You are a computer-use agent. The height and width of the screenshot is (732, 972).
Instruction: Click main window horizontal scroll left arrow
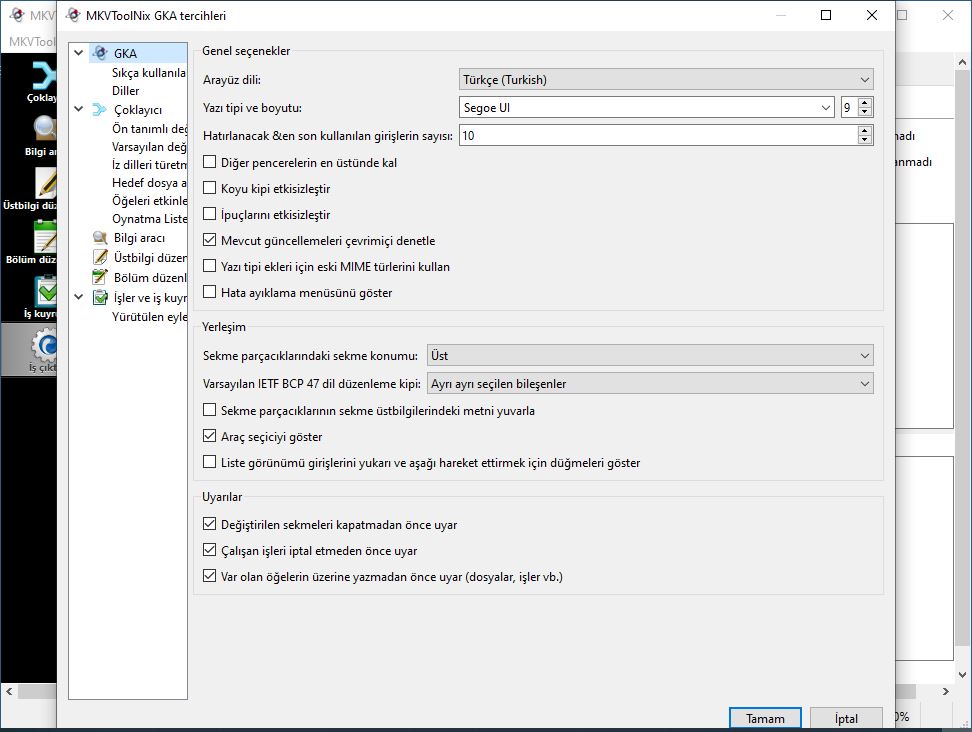click(9, 691)
